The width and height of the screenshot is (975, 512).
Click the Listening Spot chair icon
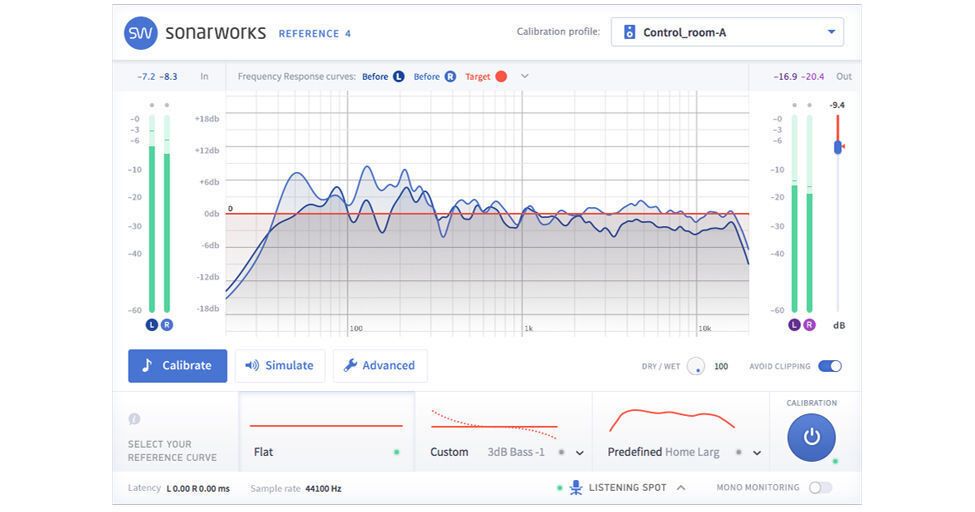coord(576,488)
